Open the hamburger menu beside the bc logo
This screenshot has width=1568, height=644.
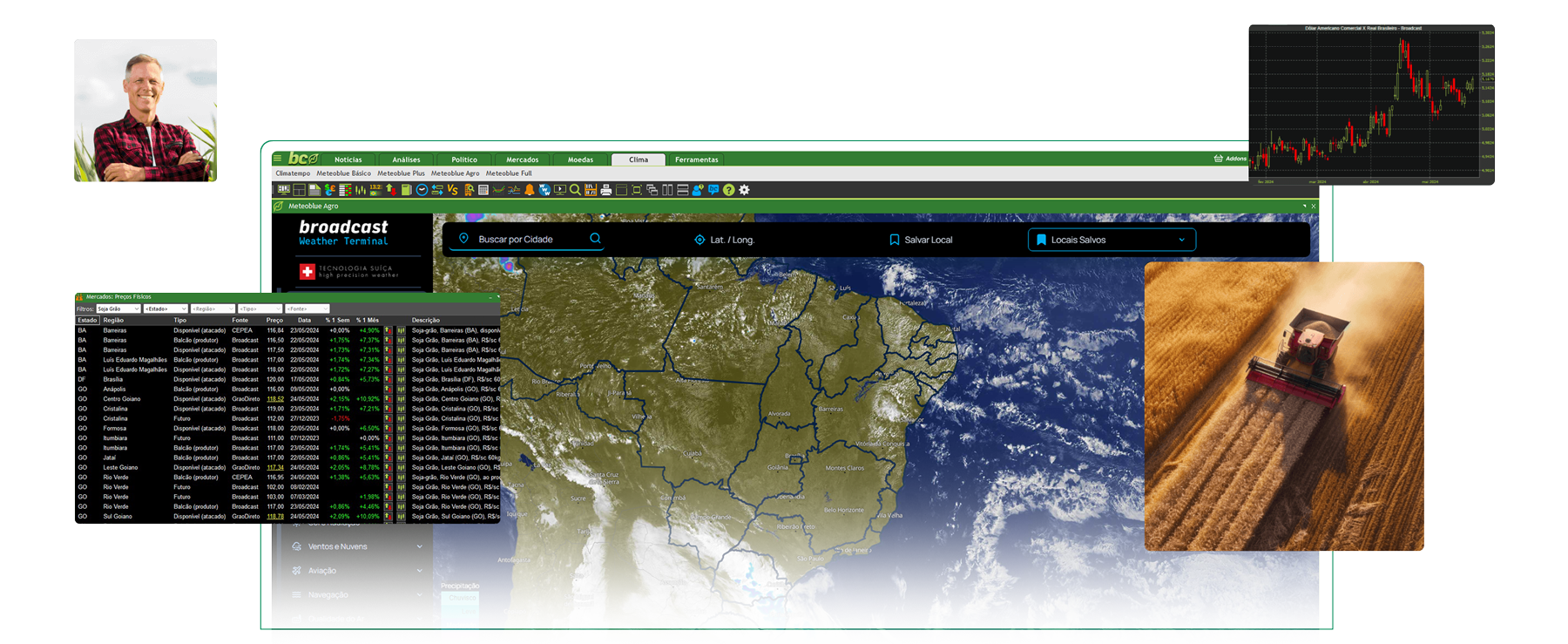pyautogui.click(x=277, y=159)
